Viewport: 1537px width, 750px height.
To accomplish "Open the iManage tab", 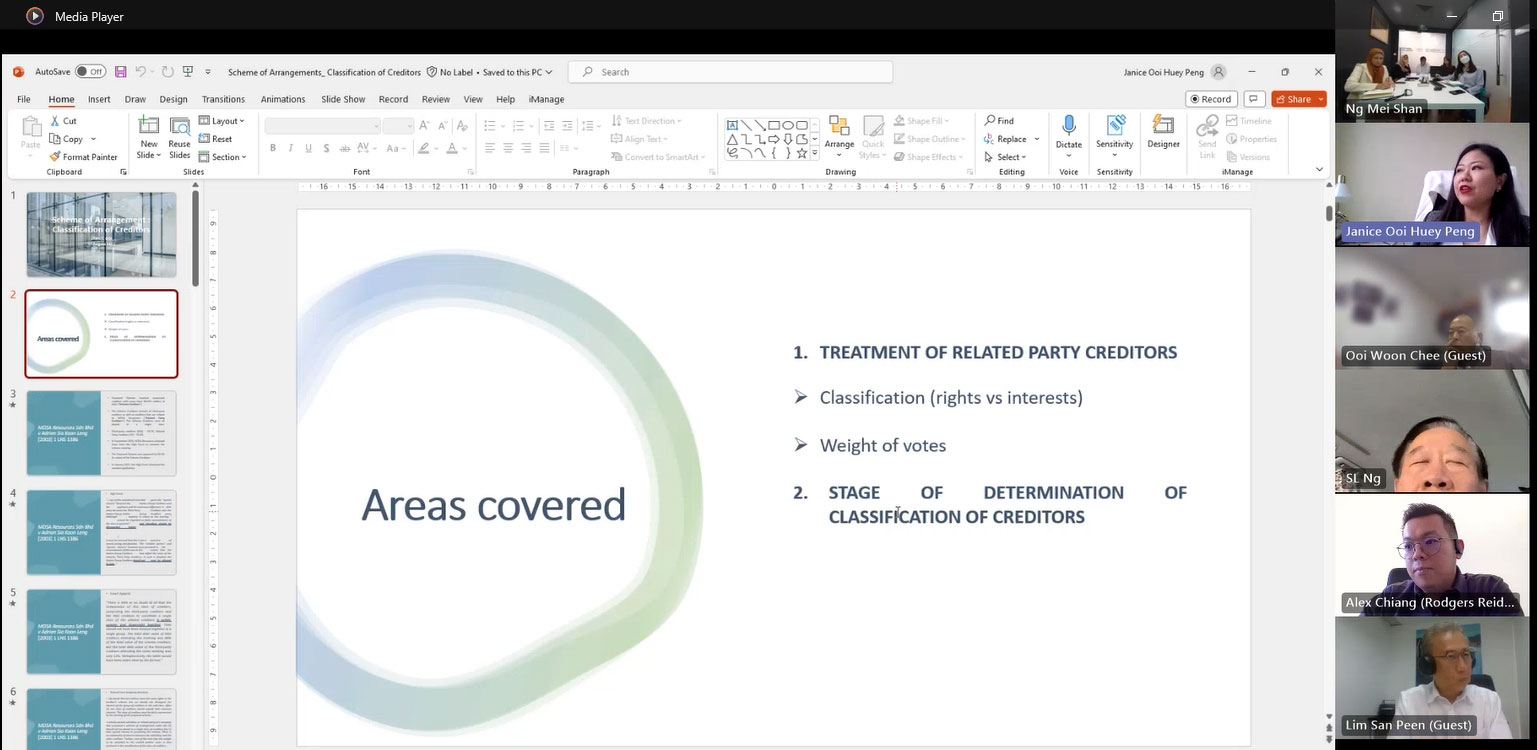I will tap(546, 99).
